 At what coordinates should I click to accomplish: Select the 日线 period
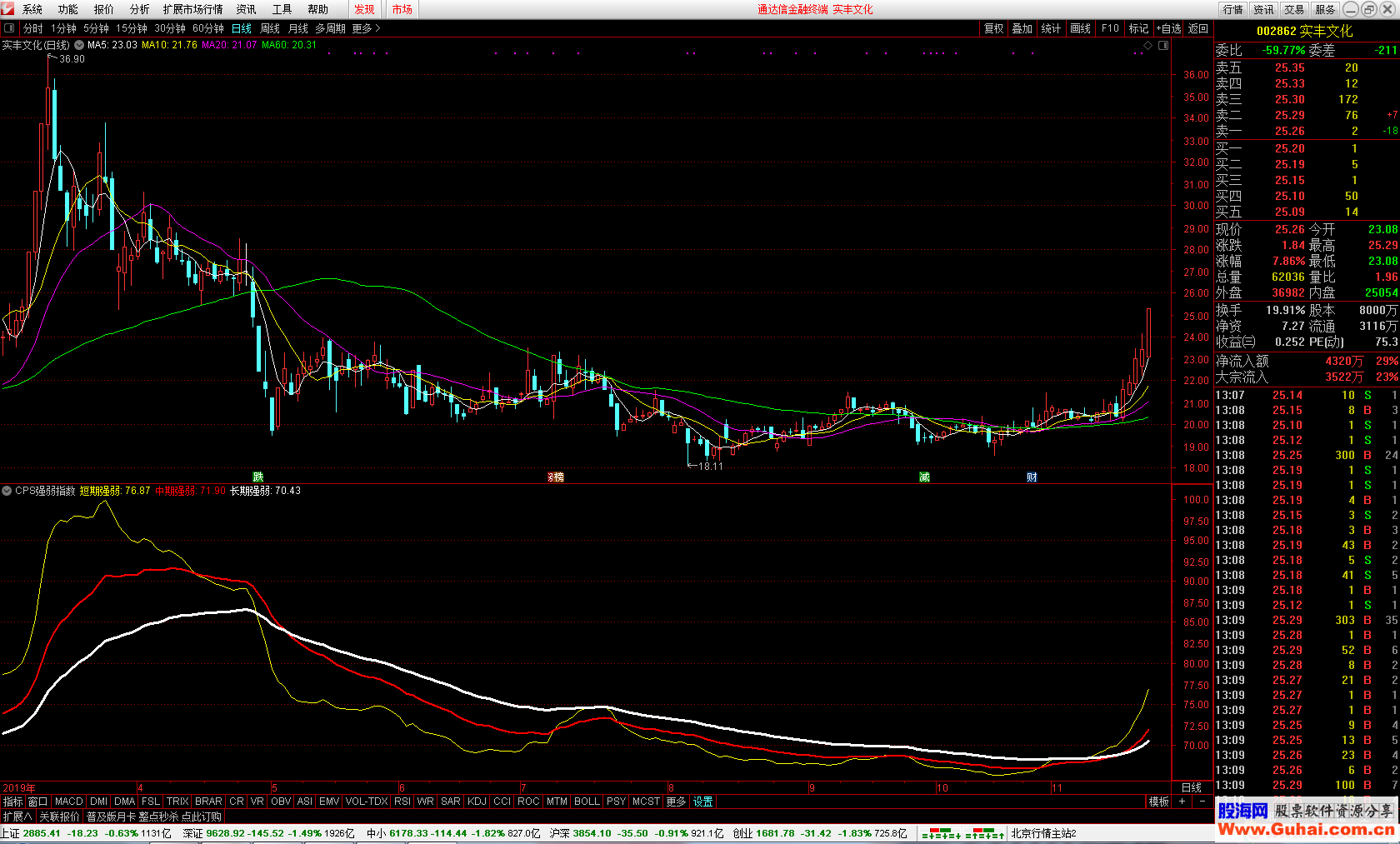coord(242,28)
